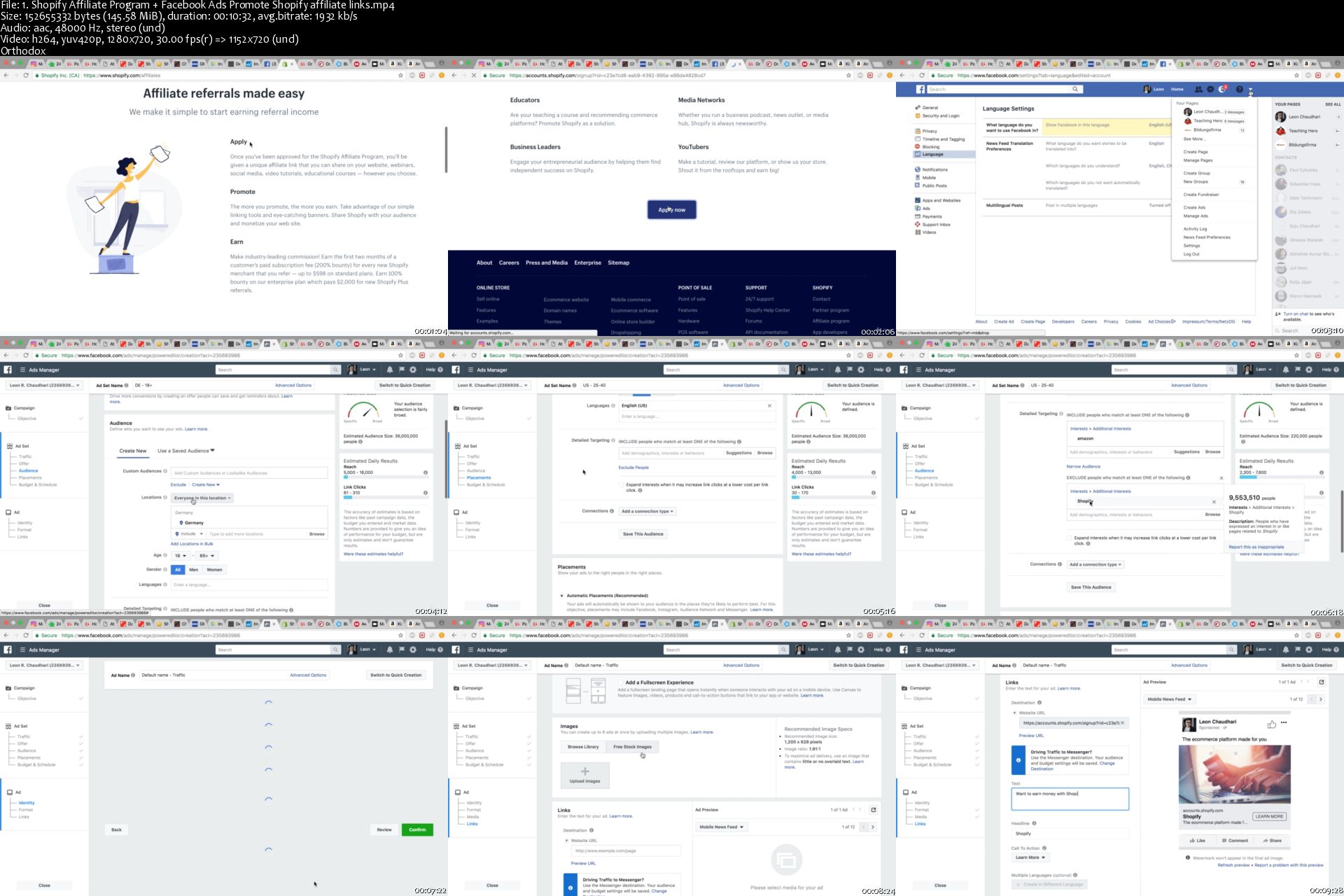This screenshot has height=896, width=1344.
Task: Open account arrow dropdown in Facebook settings frame
Action: pos(1250,90)
